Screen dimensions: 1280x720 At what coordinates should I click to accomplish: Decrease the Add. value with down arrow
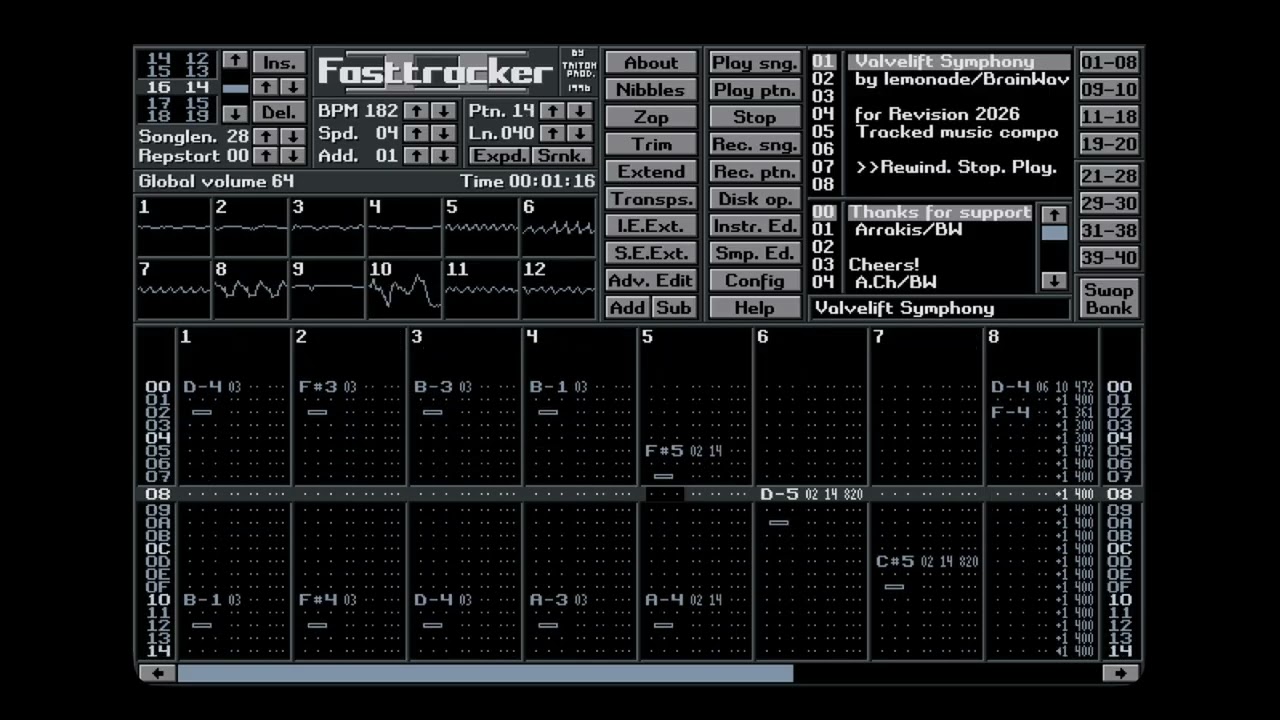coord(444,156)
